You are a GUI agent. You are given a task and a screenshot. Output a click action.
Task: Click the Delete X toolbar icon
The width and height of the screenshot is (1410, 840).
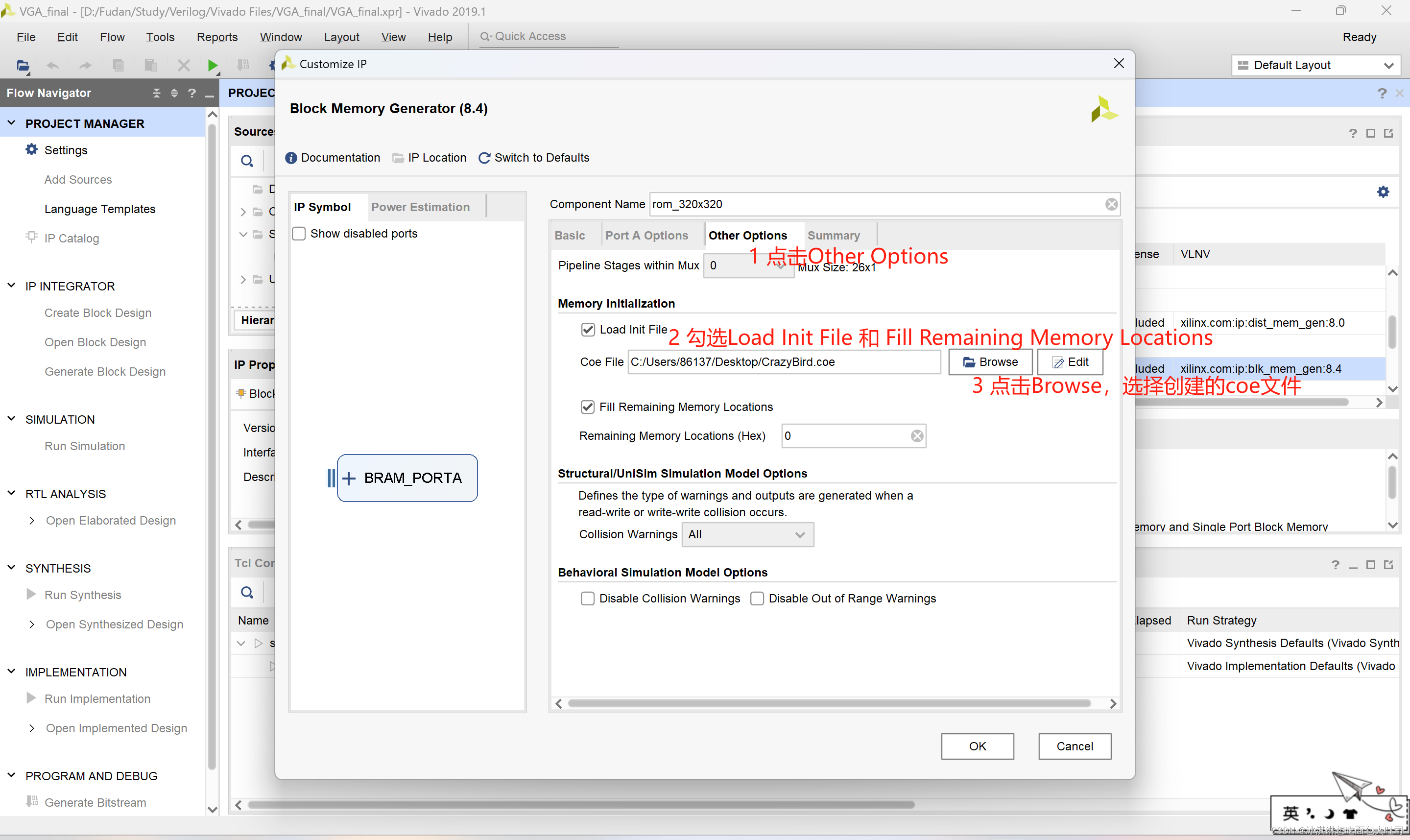[x=183, y=65]
